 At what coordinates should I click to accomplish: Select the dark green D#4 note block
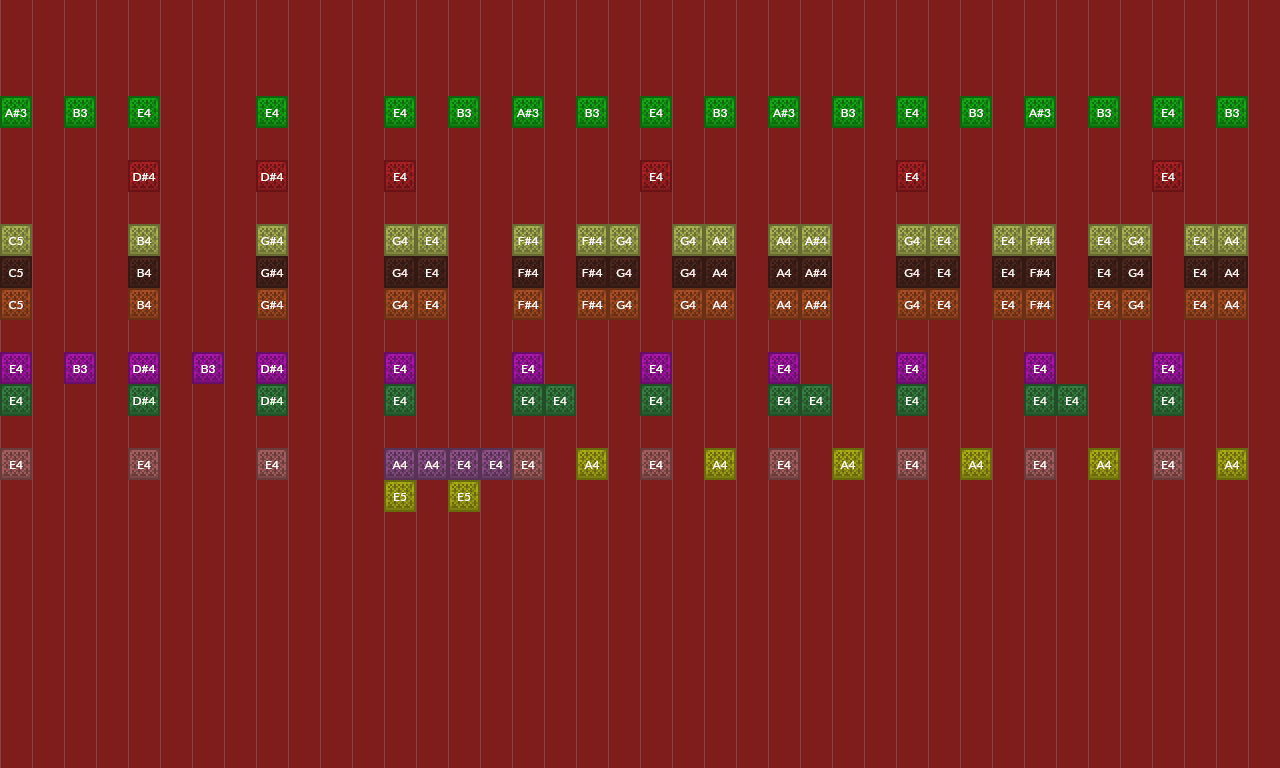tap(144, 400)
